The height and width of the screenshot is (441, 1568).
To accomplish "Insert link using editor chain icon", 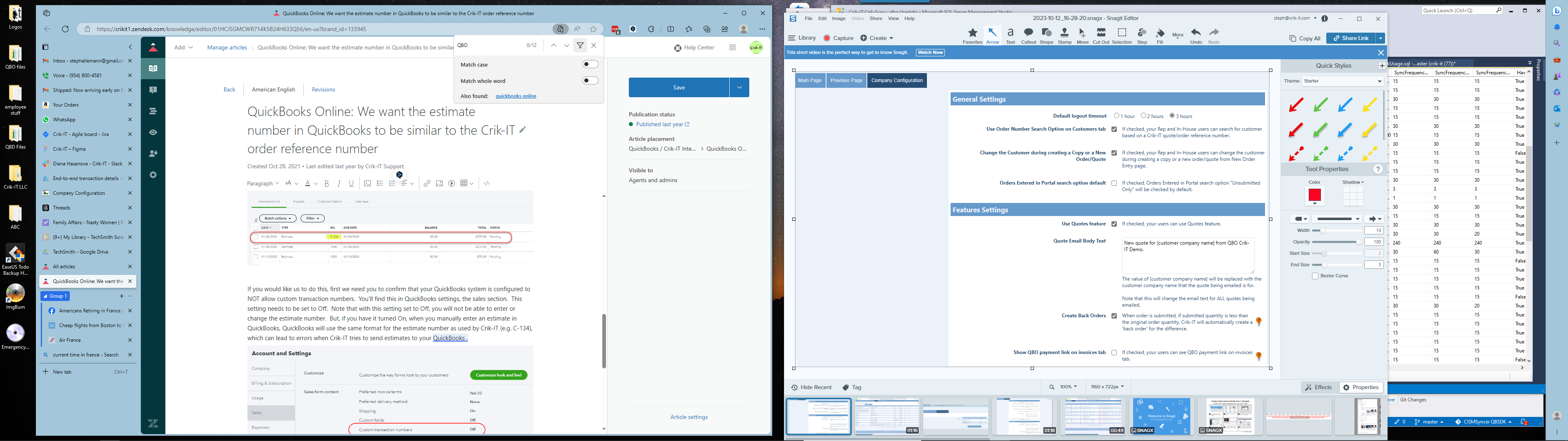I will pyautogui.click(x=427, y=183).
